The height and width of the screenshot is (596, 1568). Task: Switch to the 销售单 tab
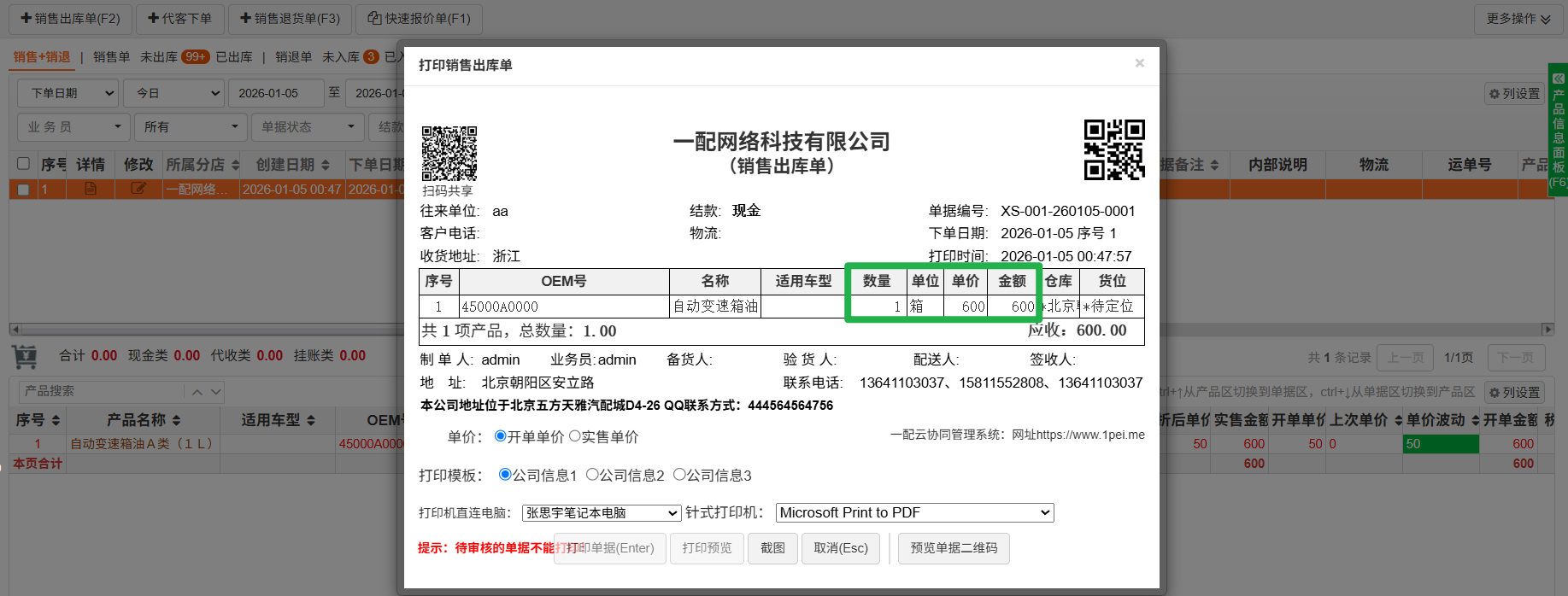pyautogui.click(x=111, y=57)
